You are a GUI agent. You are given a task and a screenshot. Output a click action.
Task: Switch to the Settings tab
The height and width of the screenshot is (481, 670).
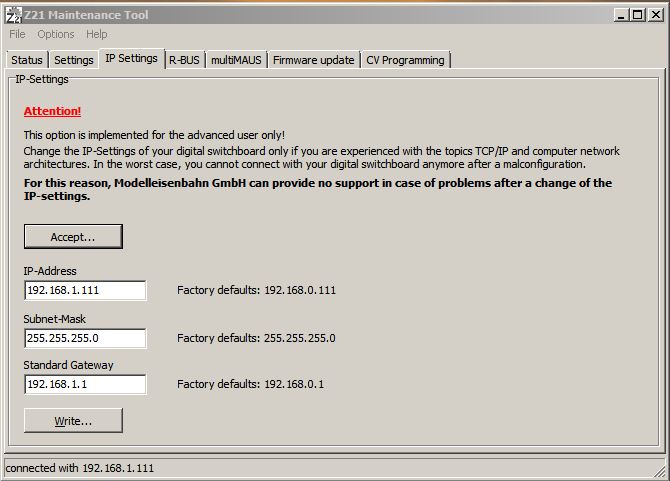(x=73, y=60)
